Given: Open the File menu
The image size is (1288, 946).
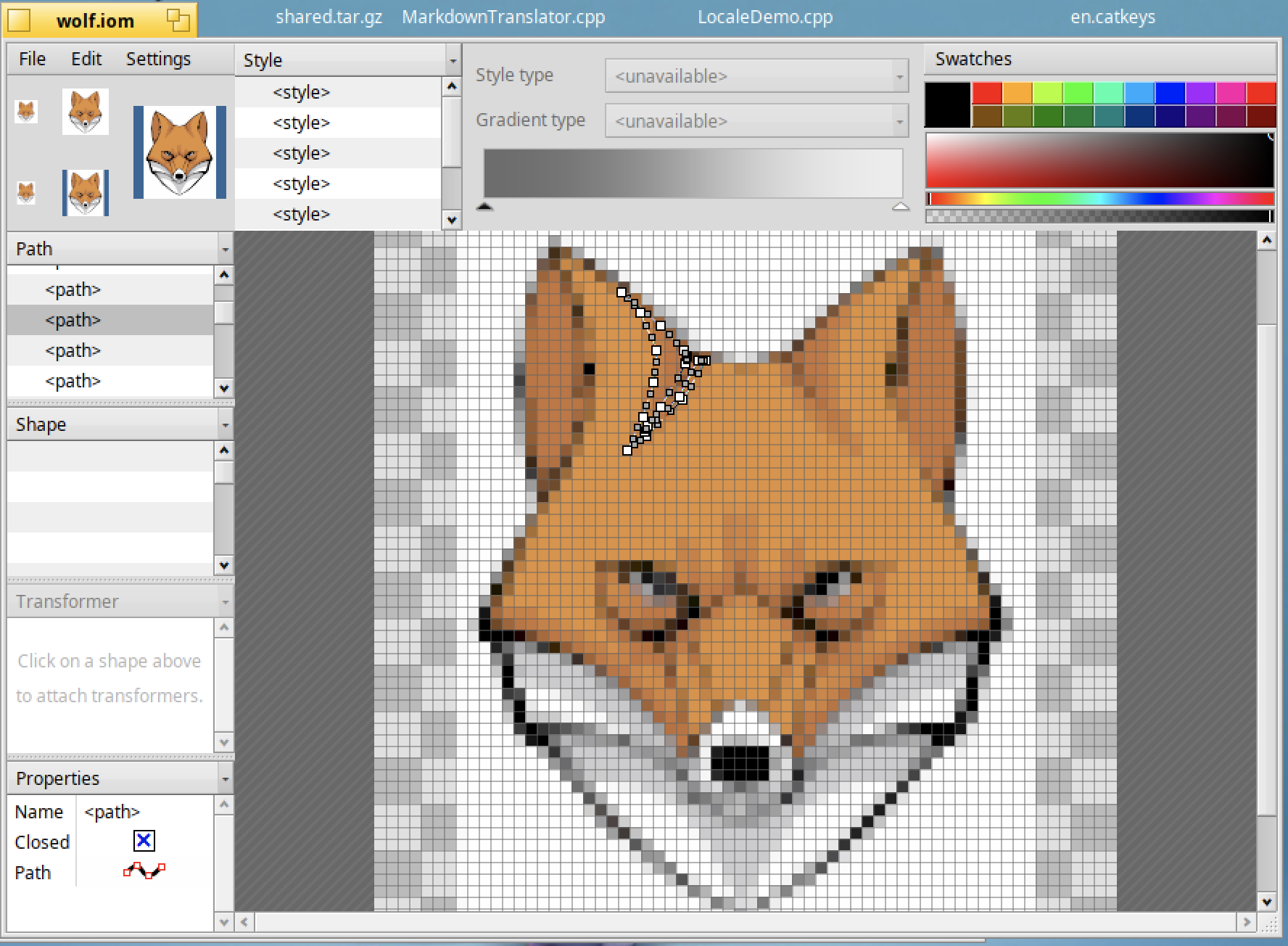Looking at the screenshot, I should pyautogui.click(x=32, y=59).
